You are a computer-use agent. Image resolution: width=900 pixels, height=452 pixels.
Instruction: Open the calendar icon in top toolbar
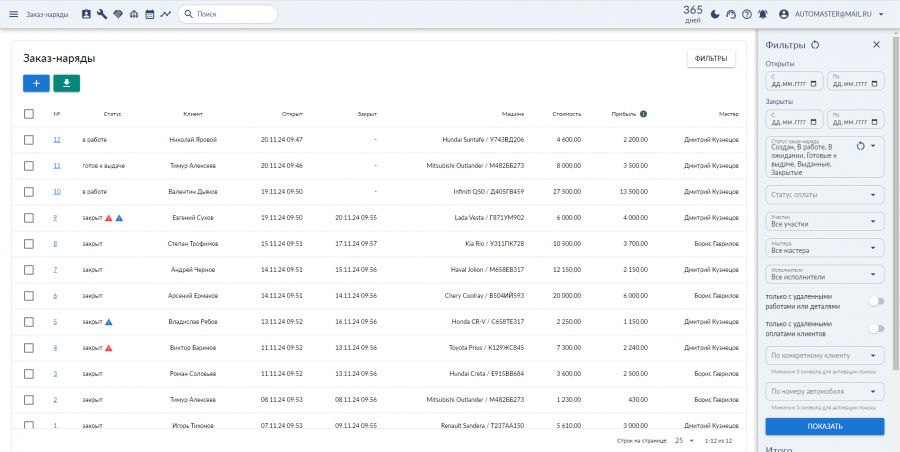pos(150,14)
